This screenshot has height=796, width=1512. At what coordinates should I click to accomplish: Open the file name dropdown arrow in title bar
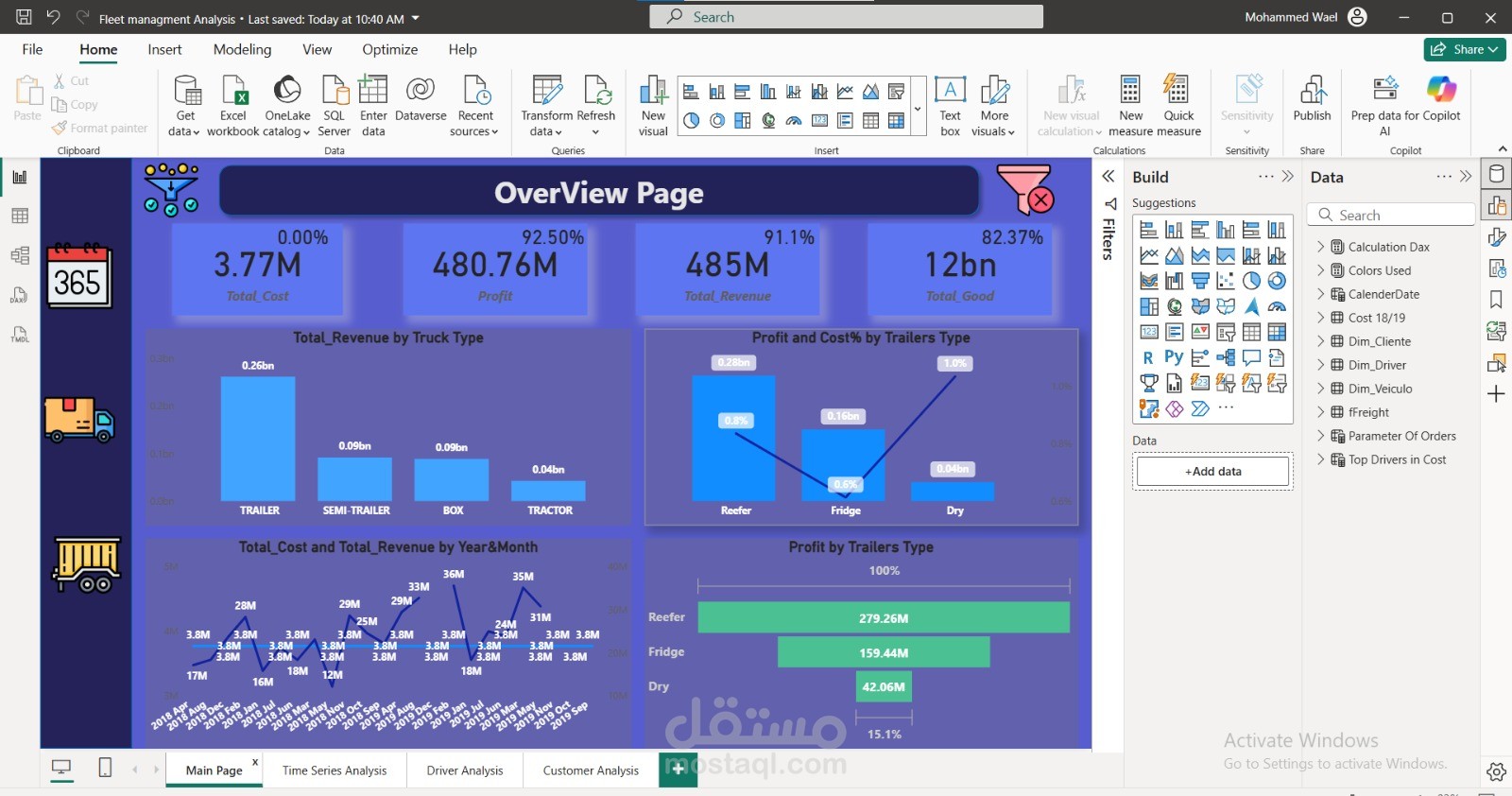(415, 18)
